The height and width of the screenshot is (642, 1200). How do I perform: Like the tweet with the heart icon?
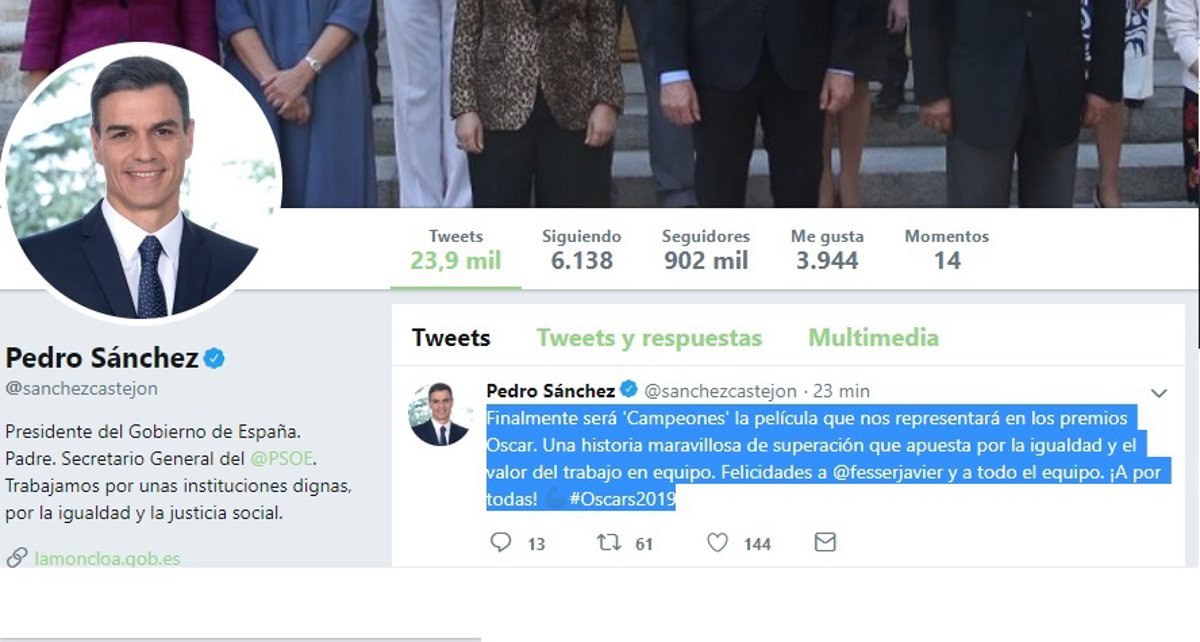tap(717, 543)
